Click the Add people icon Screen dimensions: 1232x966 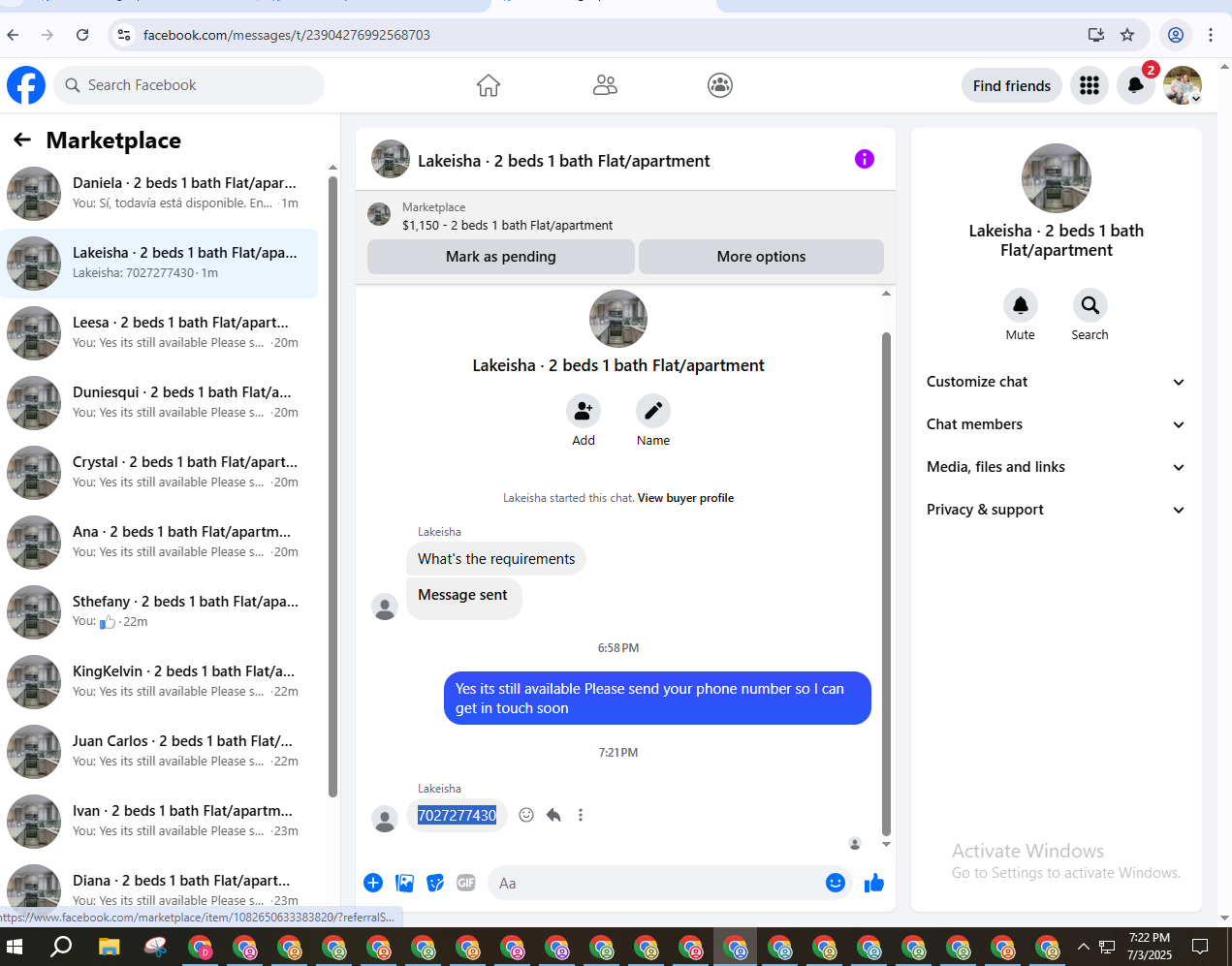point(584,411)
